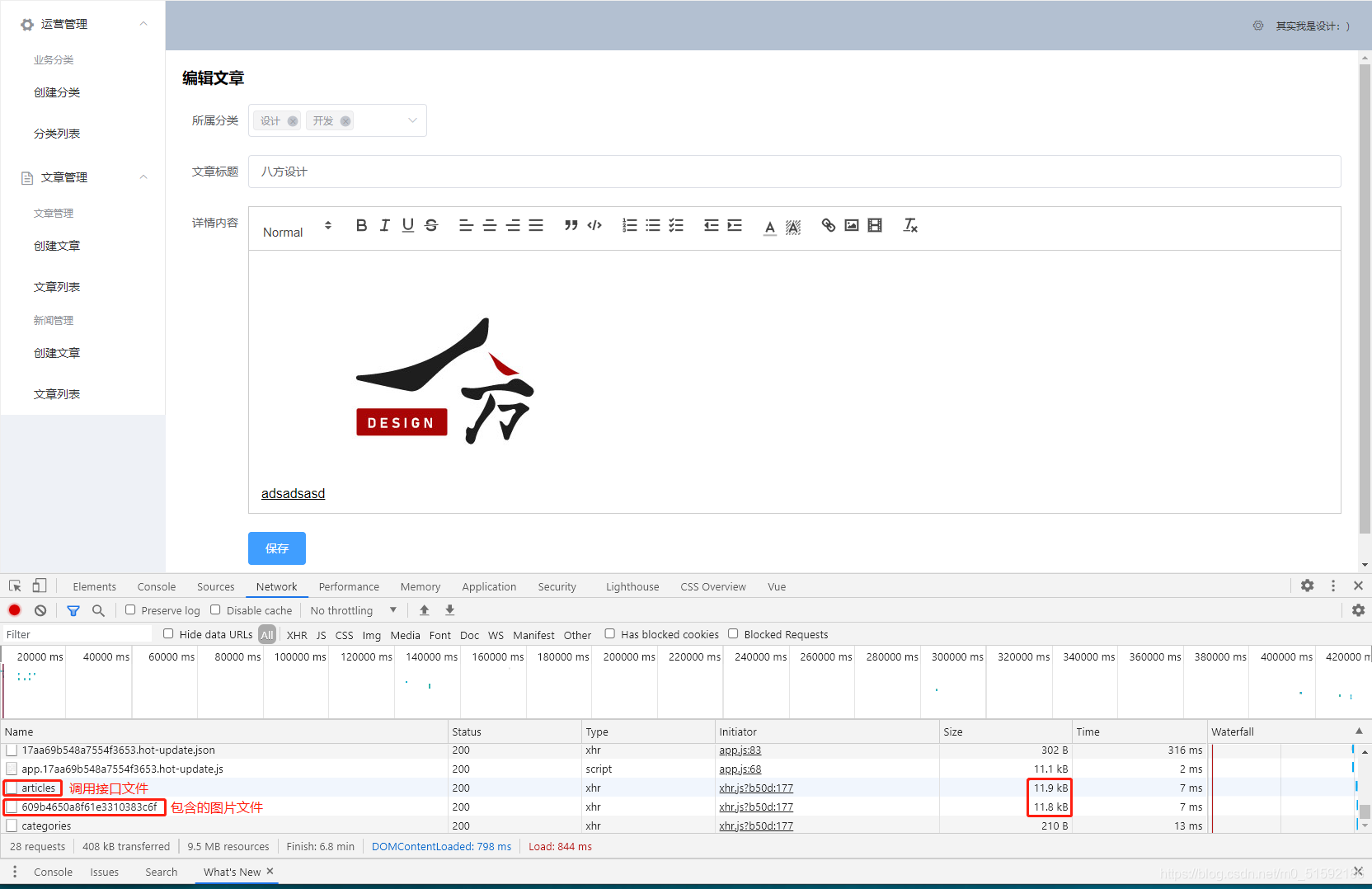Viewport: 1372px width, 889px height.
Task: Click the 保存 save button
Action: (x=276, y=548)
